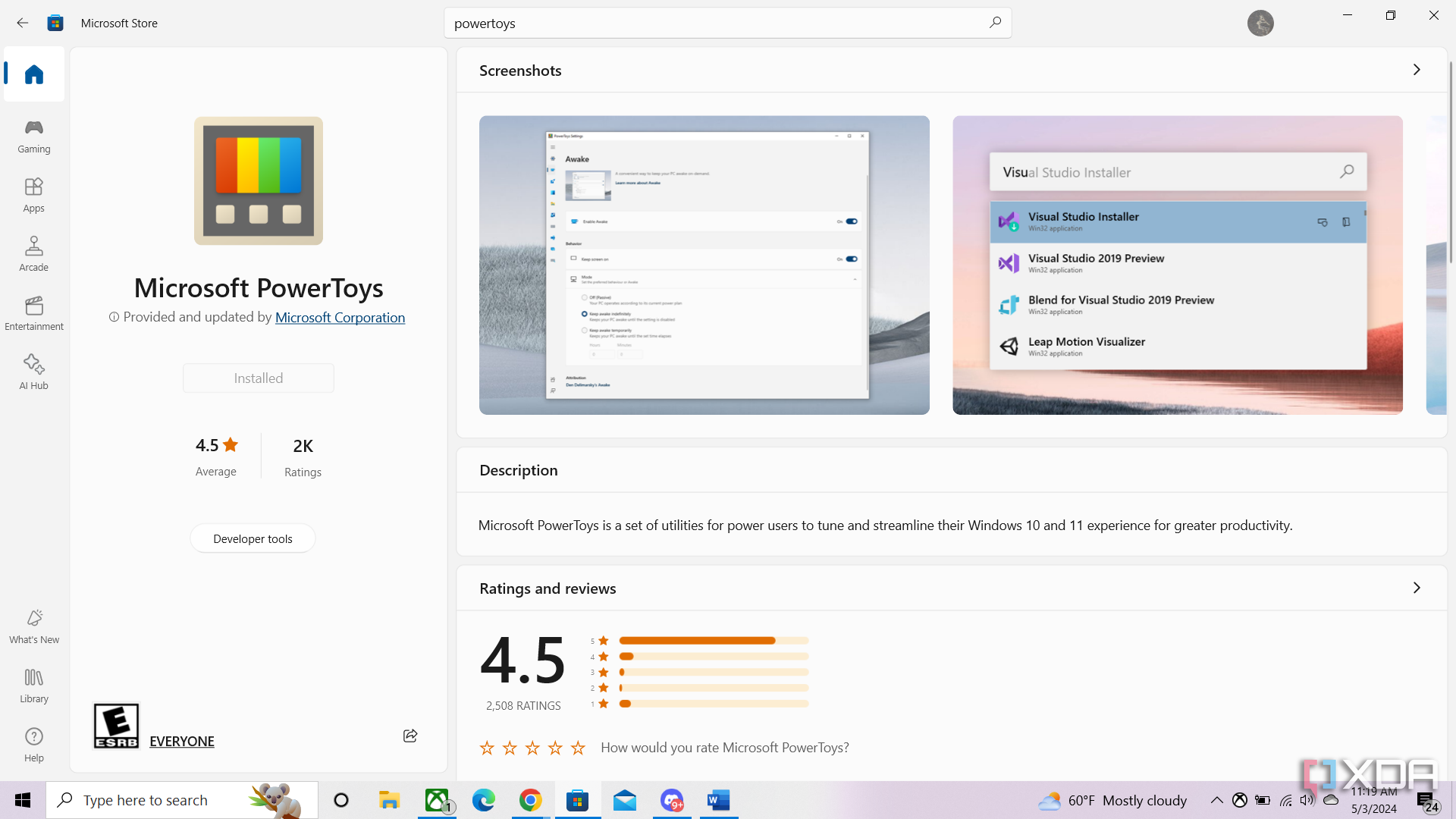Click the Cortana circle icon

tap(341, 800)
